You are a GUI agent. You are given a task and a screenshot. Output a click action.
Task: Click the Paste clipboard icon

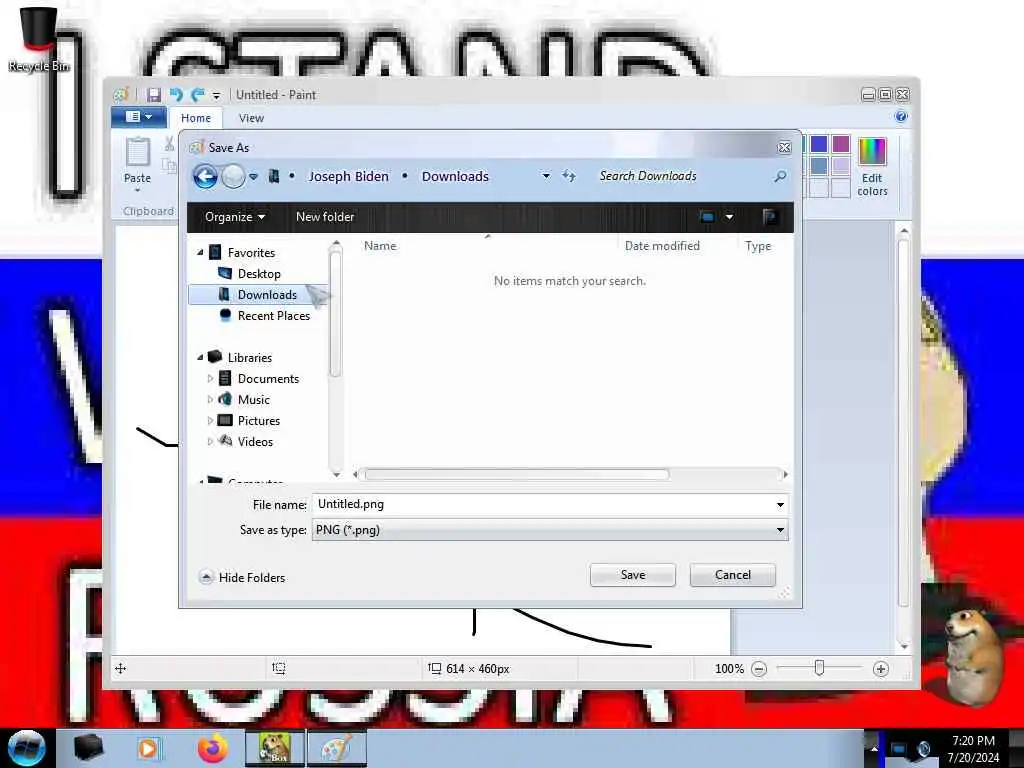coord(137,152)
